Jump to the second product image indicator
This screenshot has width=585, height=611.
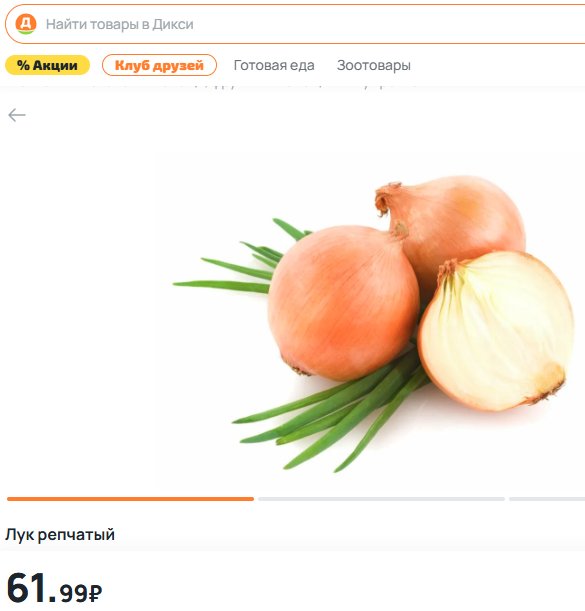381,499
